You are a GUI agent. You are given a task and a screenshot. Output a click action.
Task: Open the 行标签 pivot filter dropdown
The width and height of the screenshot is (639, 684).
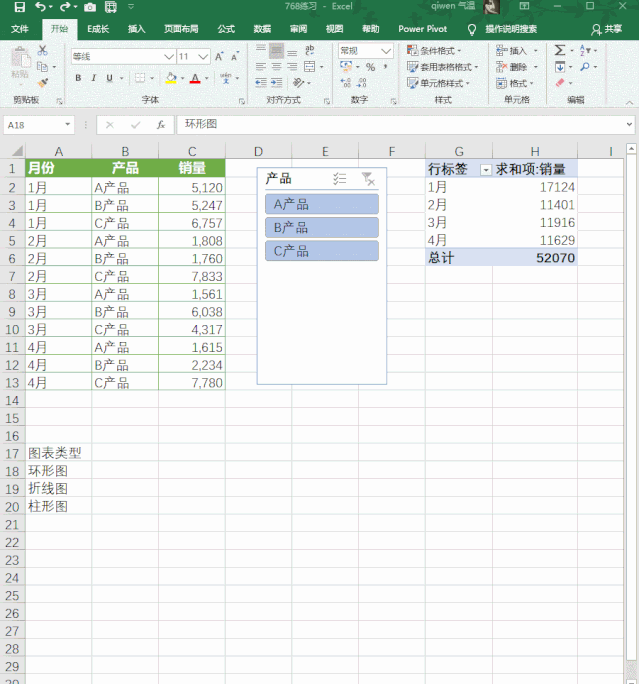coord(486,170)
